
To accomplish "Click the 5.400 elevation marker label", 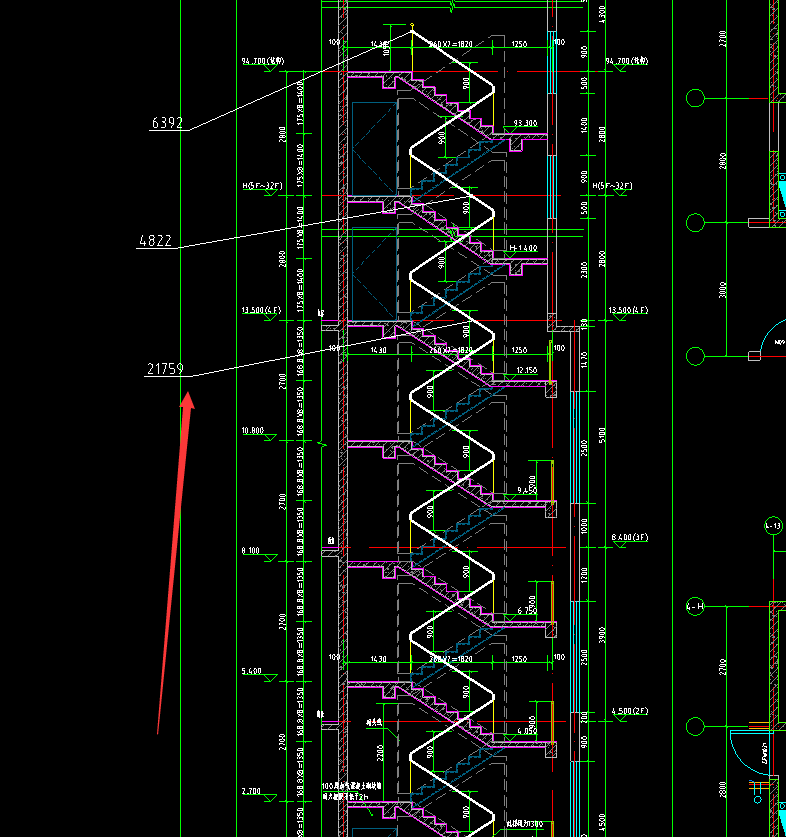I will (251, 671).
